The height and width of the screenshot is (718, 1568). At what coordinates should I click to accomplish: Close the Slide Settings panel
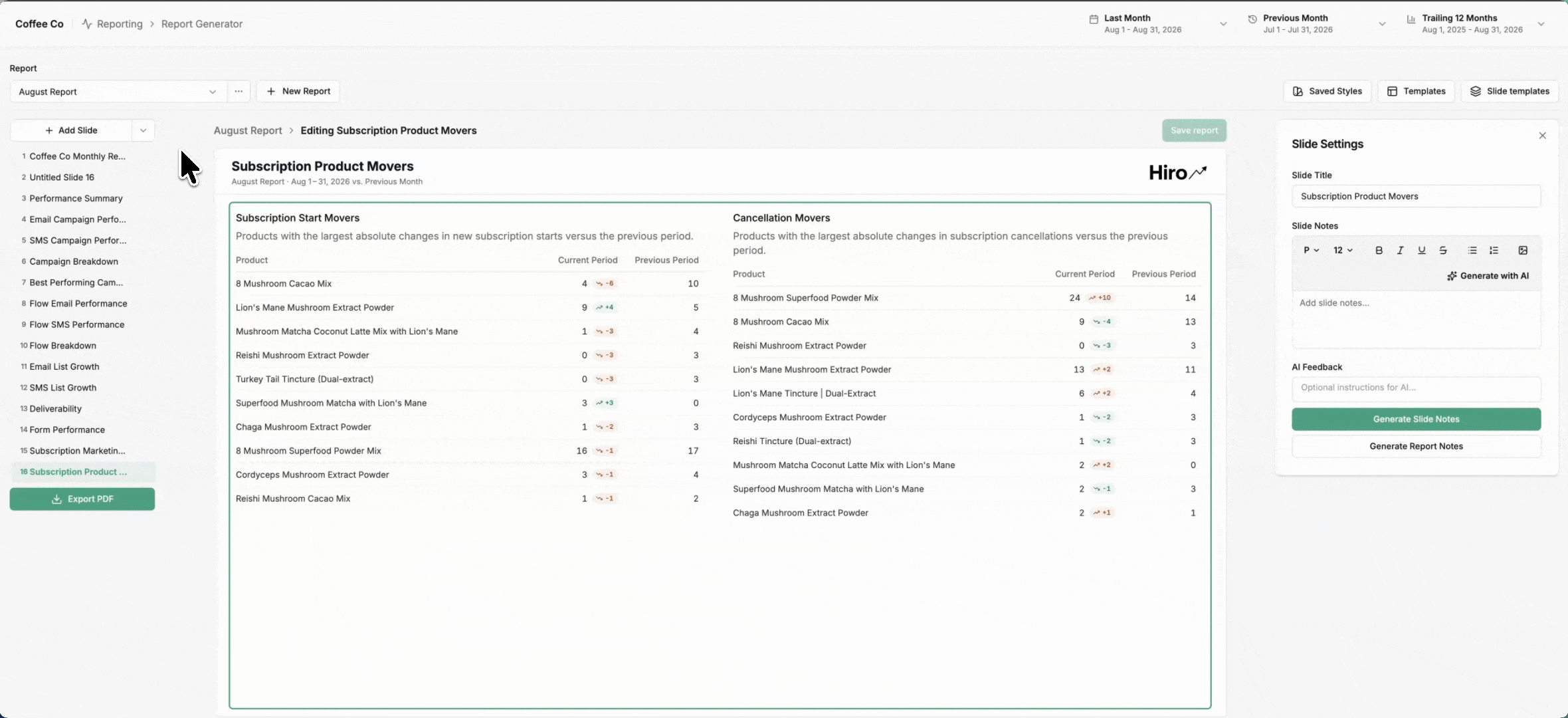[1542, 136]
